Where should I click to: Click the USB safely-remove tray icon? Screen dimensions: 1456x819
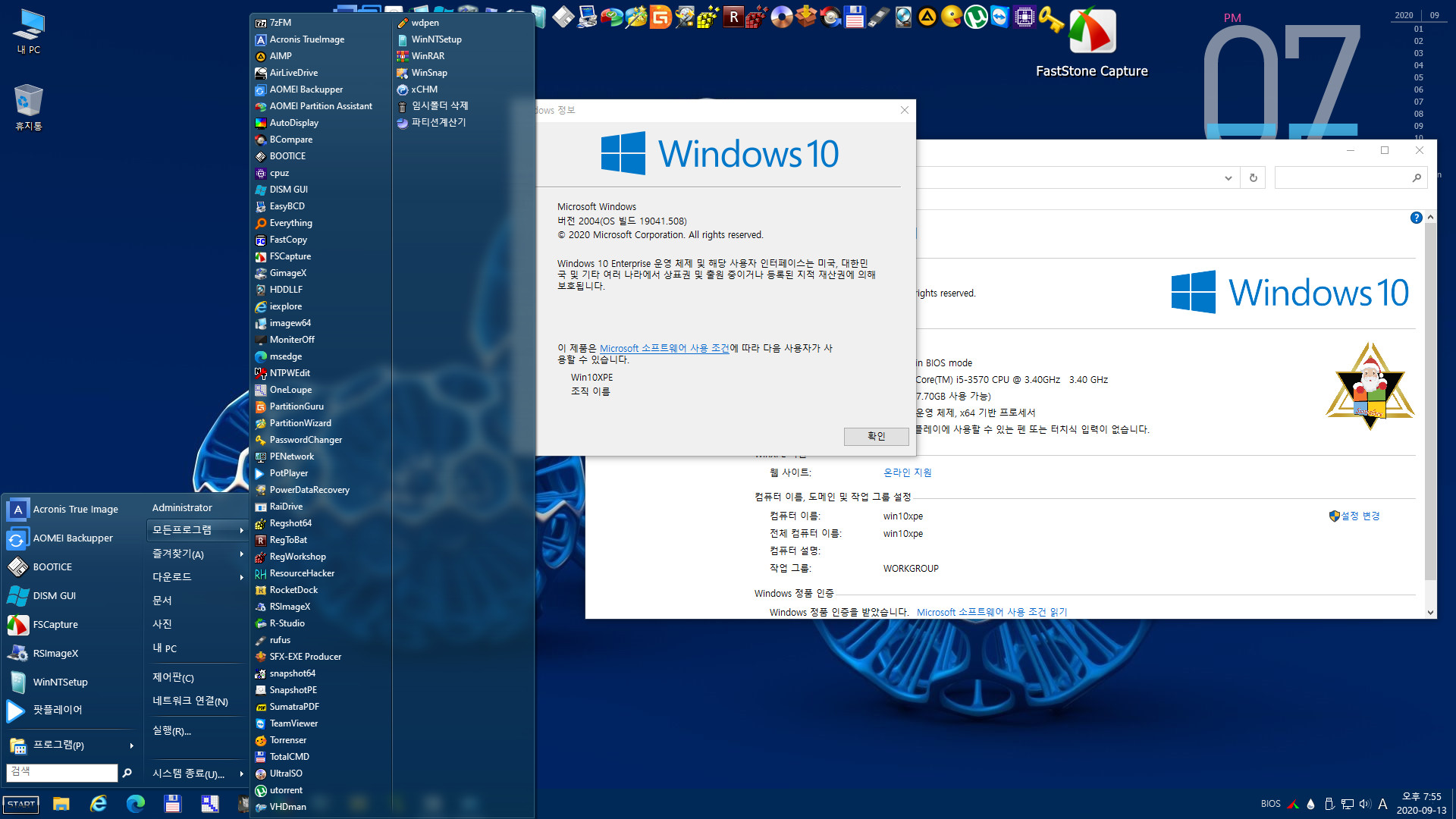[x=1329, y=804]
